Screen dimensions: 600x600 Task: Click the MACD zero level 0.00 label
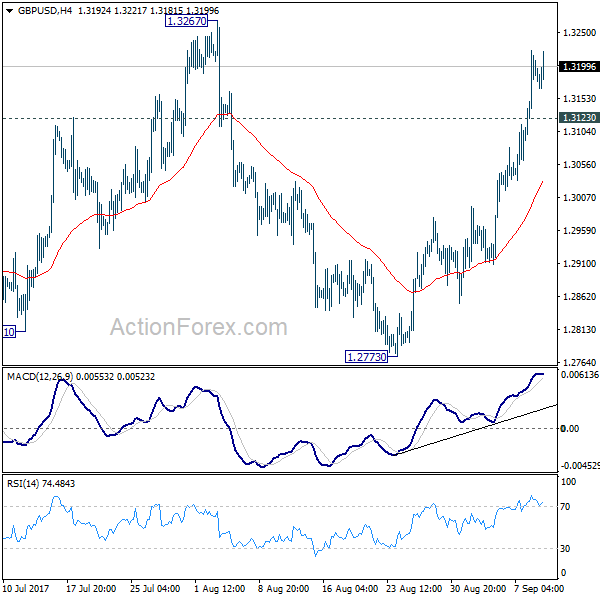click(570, 429)
